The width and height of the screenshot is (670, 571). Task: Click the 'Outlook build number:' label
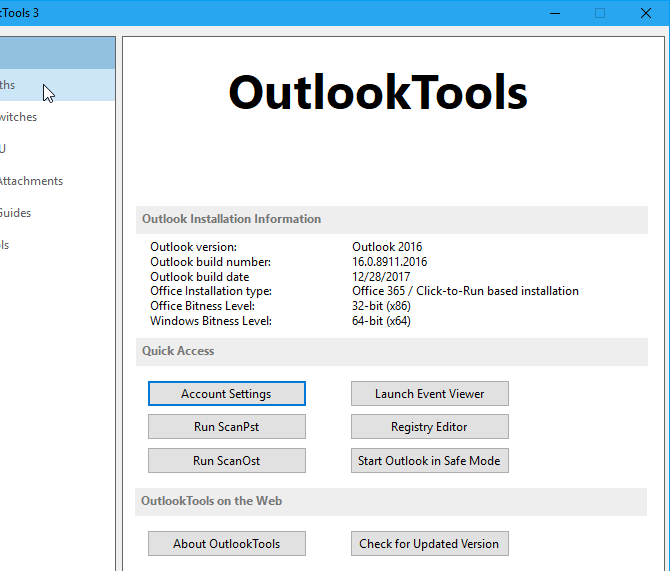210,262
